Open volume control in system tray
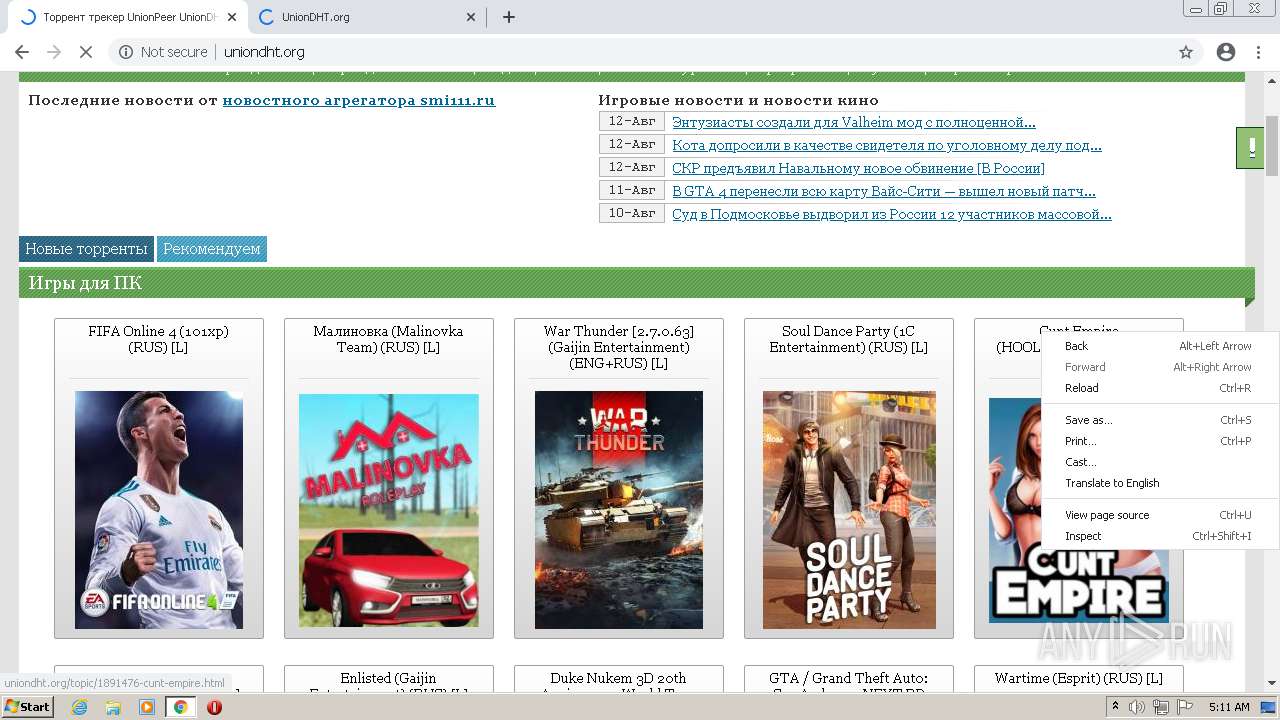Screen dimensions: 1280x720 coord(1137,707)
